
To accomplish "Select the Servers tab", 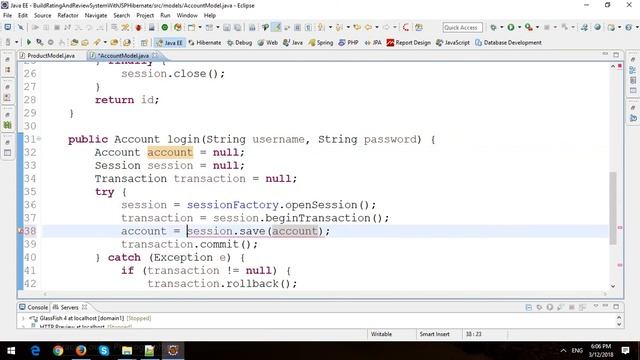I will click(69, 307).
